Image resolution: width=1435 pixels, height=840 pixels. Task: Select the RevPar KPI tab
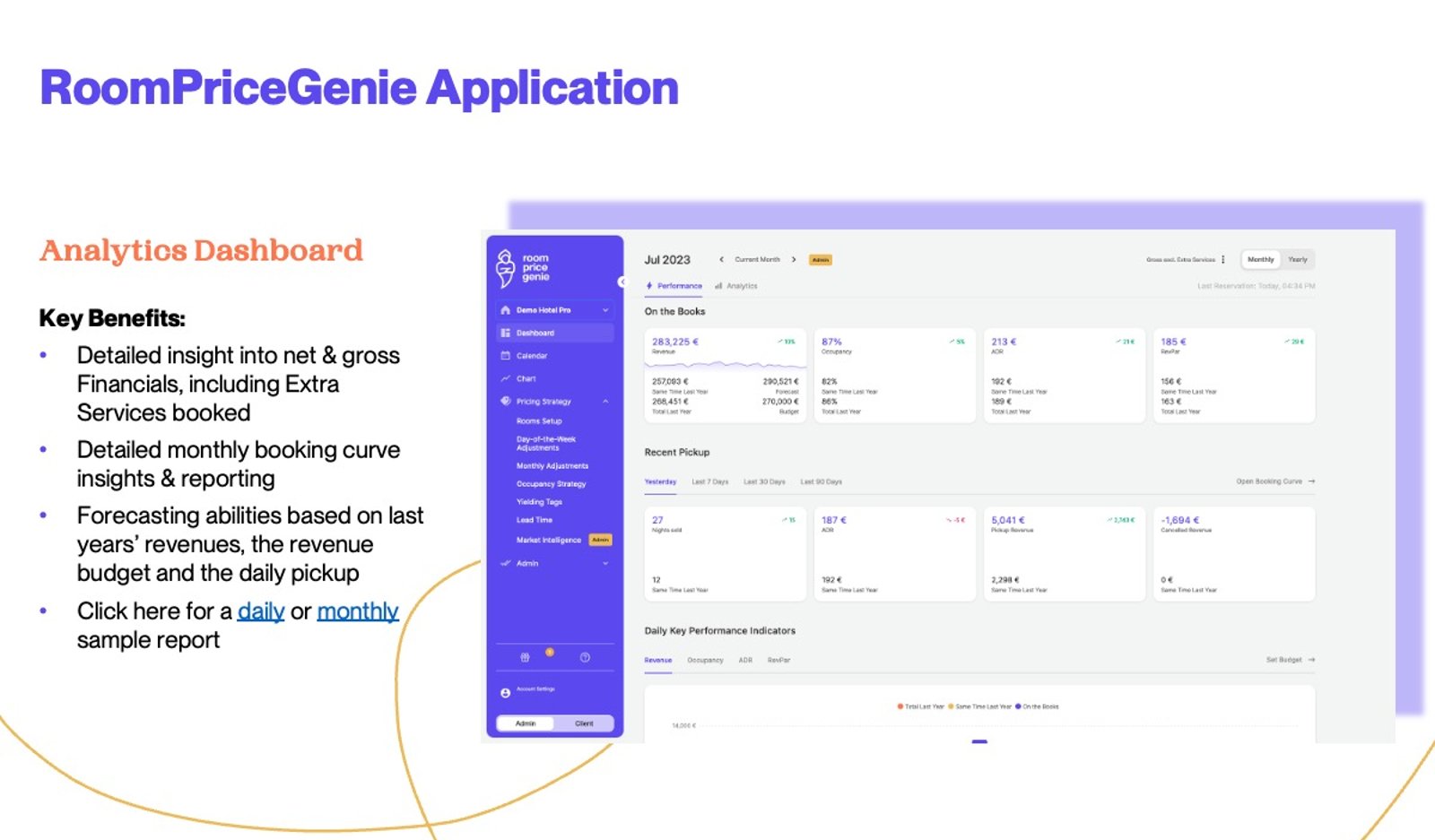pyautogui.click(x=779, y=660)
